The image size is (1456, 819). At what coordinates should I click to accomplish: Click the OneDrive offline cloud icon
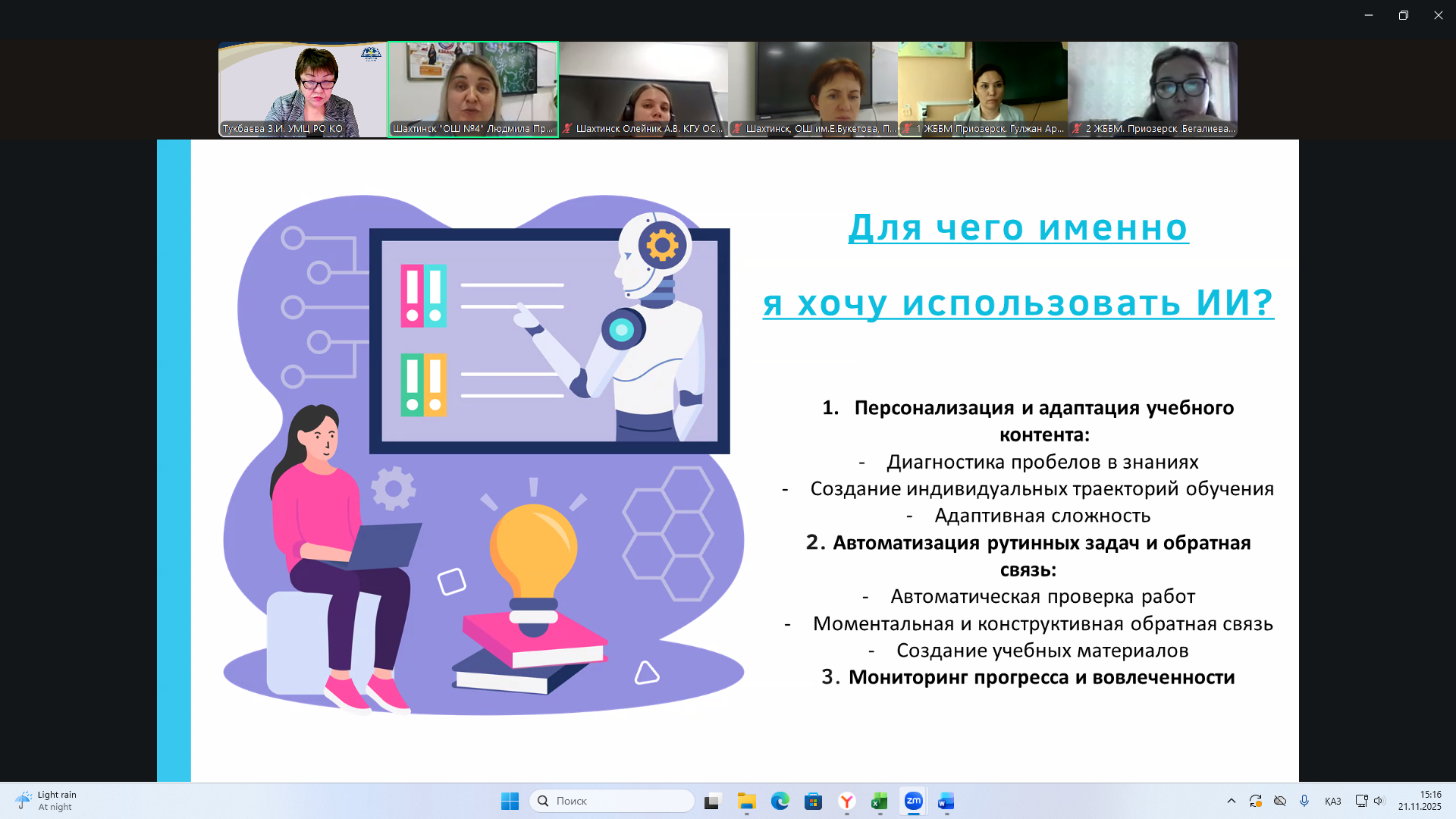[1280, 801]
